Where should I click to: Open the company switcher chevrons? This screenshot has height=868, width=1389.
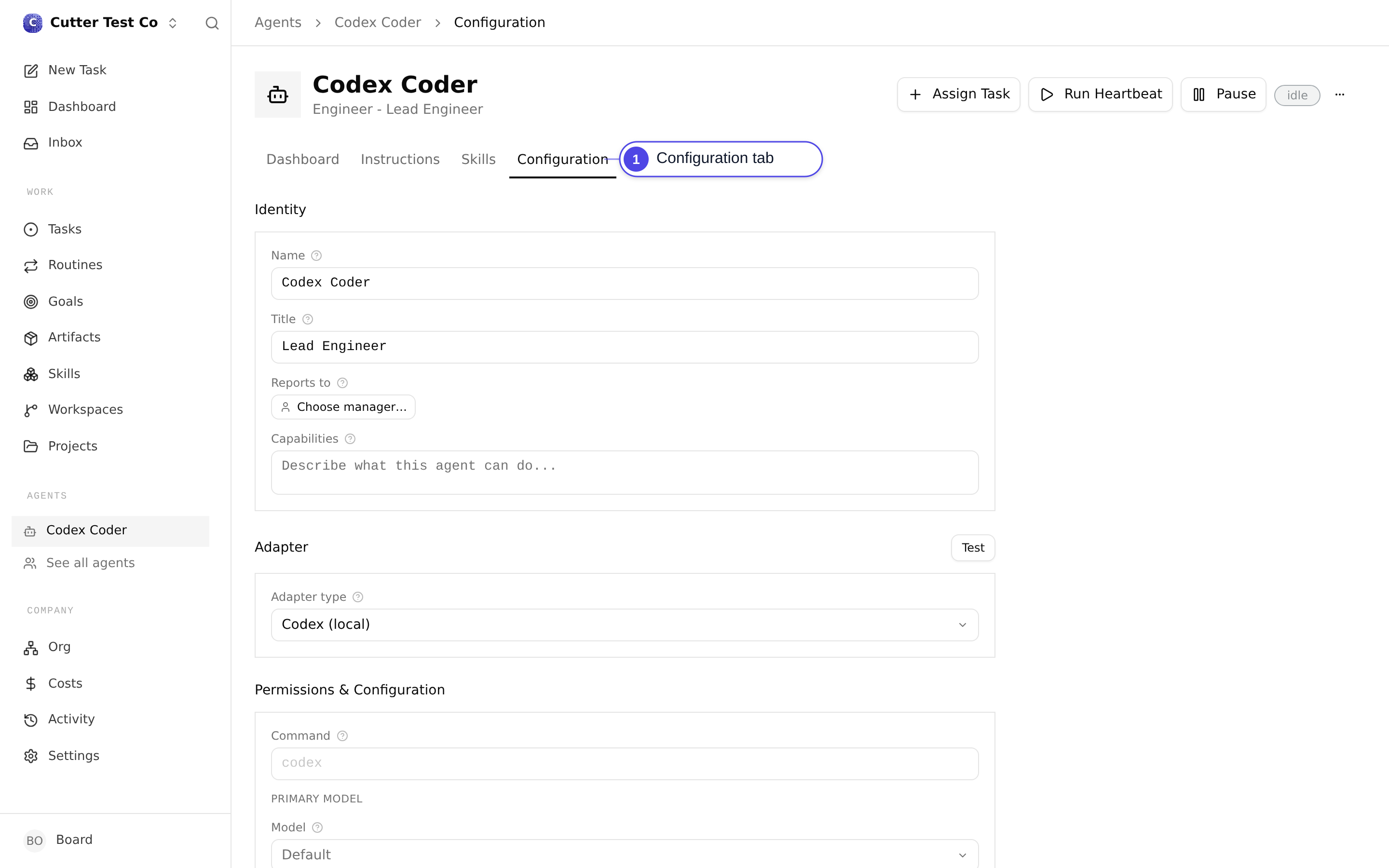(173, 23)
